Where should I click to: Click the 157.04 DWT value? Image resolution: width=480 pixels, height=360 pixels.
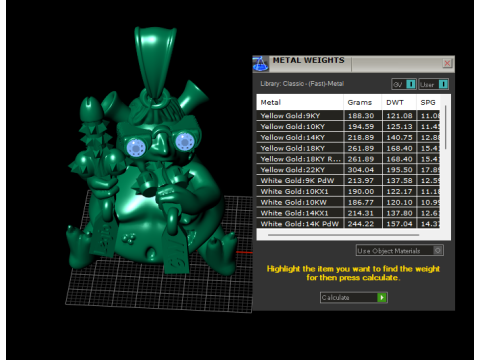399,224
